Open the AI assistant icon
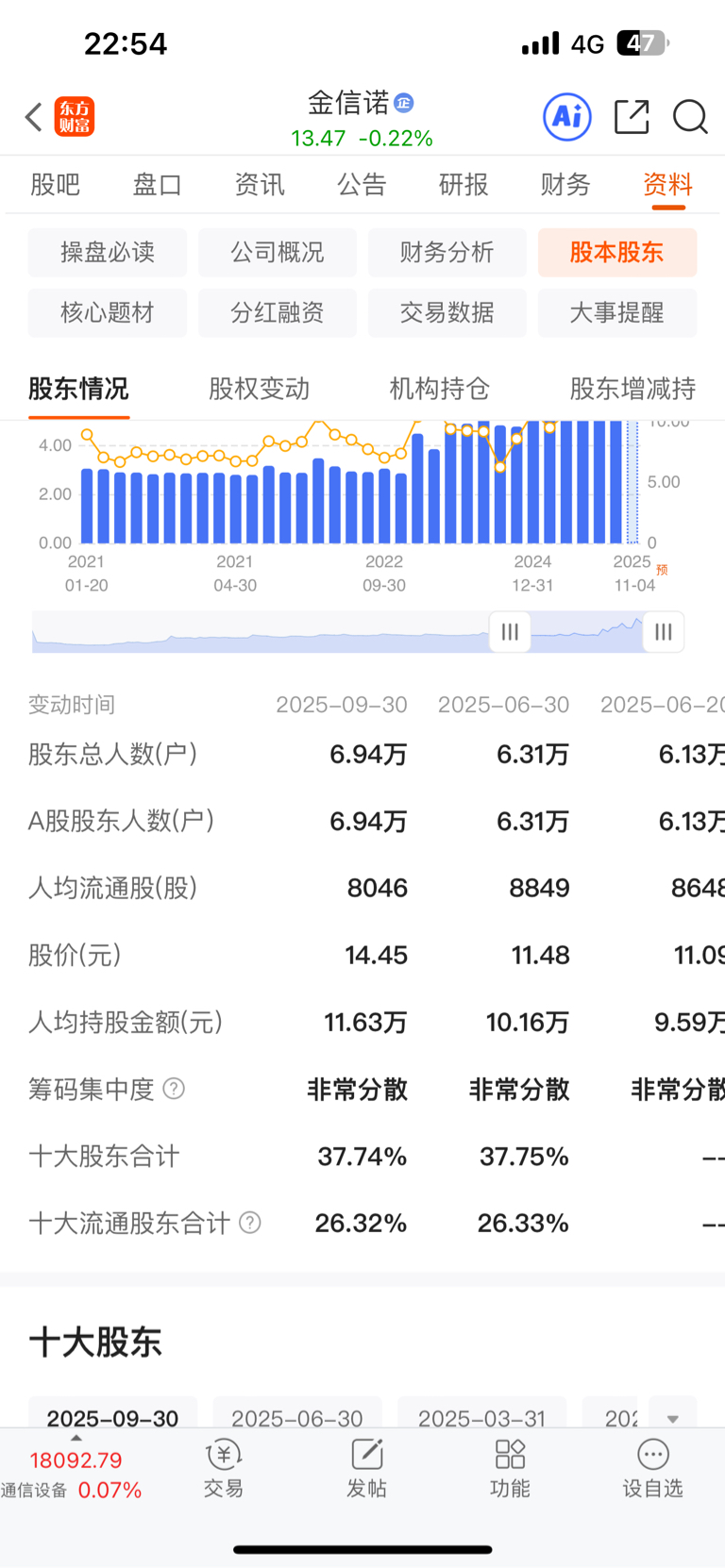Viewport: 725px width, 1568px height. [567, 117]
